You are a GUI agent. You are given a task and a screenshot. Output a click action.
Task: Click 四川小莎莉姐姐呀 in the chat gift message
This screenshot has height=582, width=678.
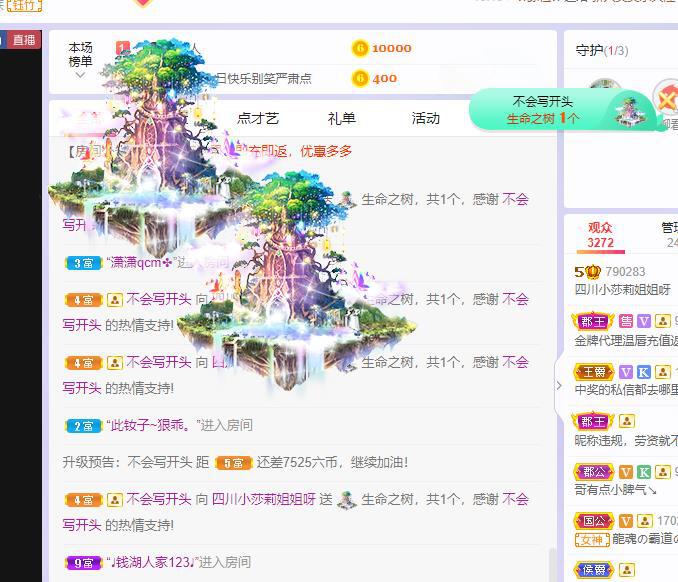coord(264,499)
